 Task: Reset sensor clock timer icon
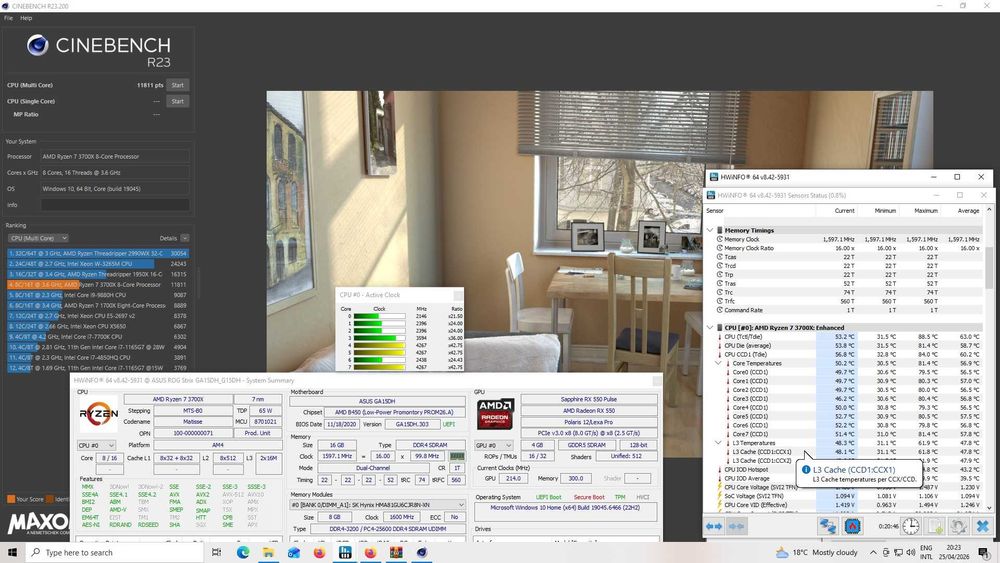click(911, 526)
